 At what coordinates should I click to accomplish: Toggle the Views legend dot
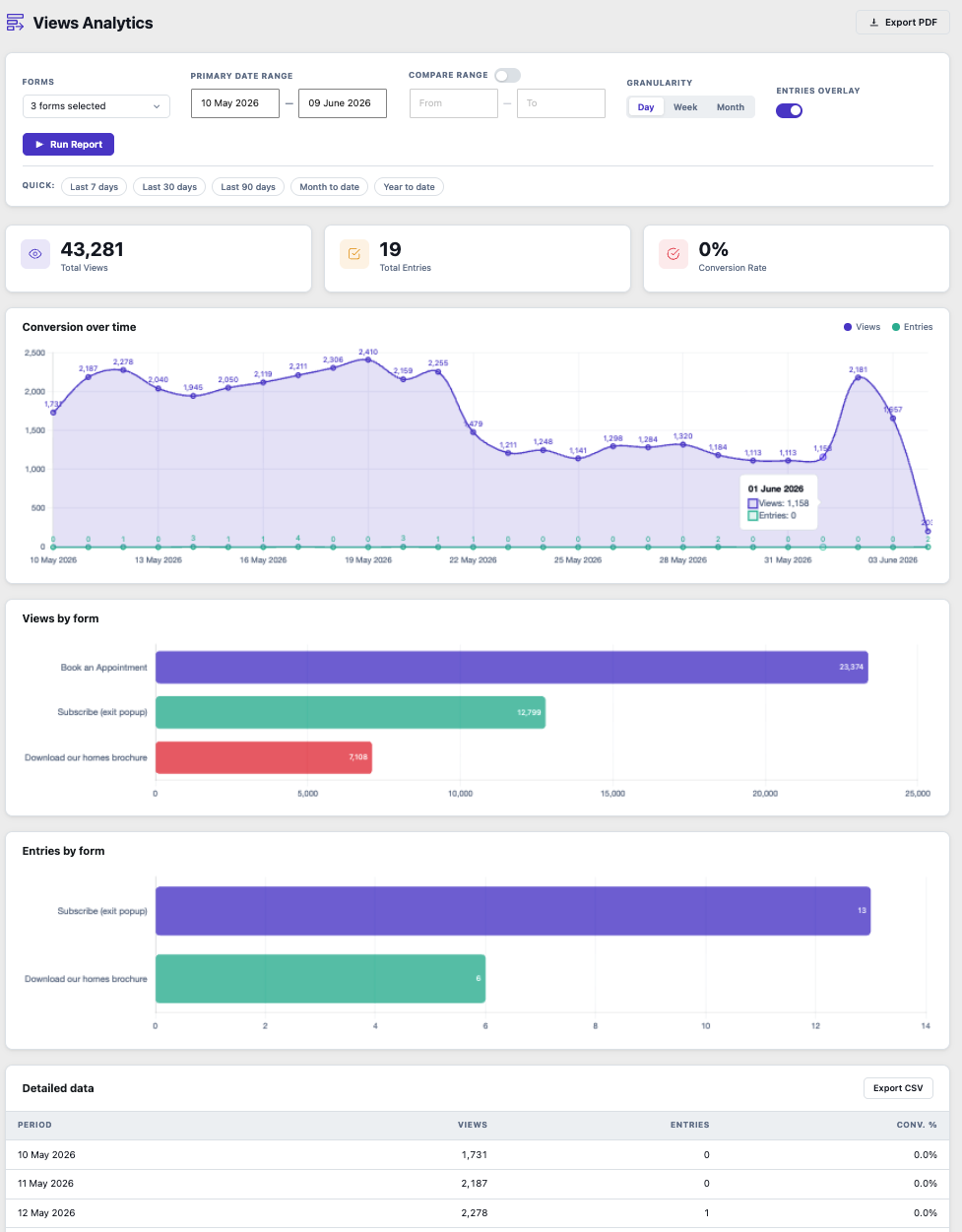coord(848,327)
